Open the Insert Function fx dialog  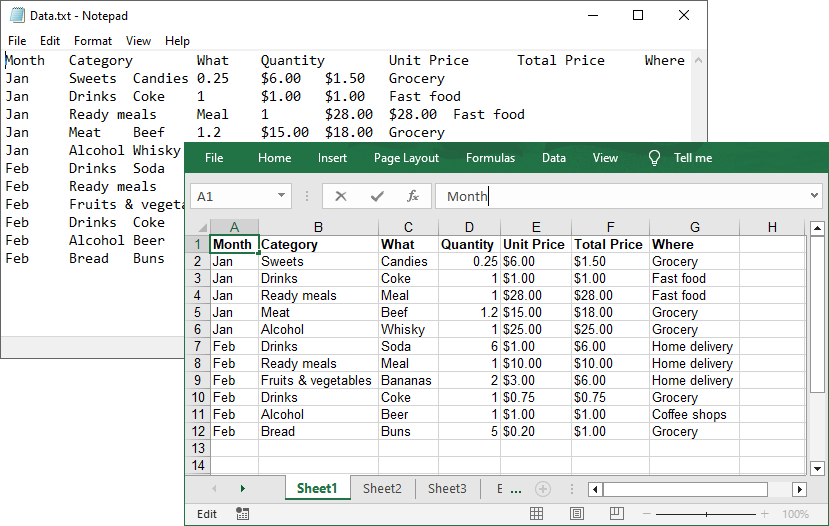click(412, 196)
